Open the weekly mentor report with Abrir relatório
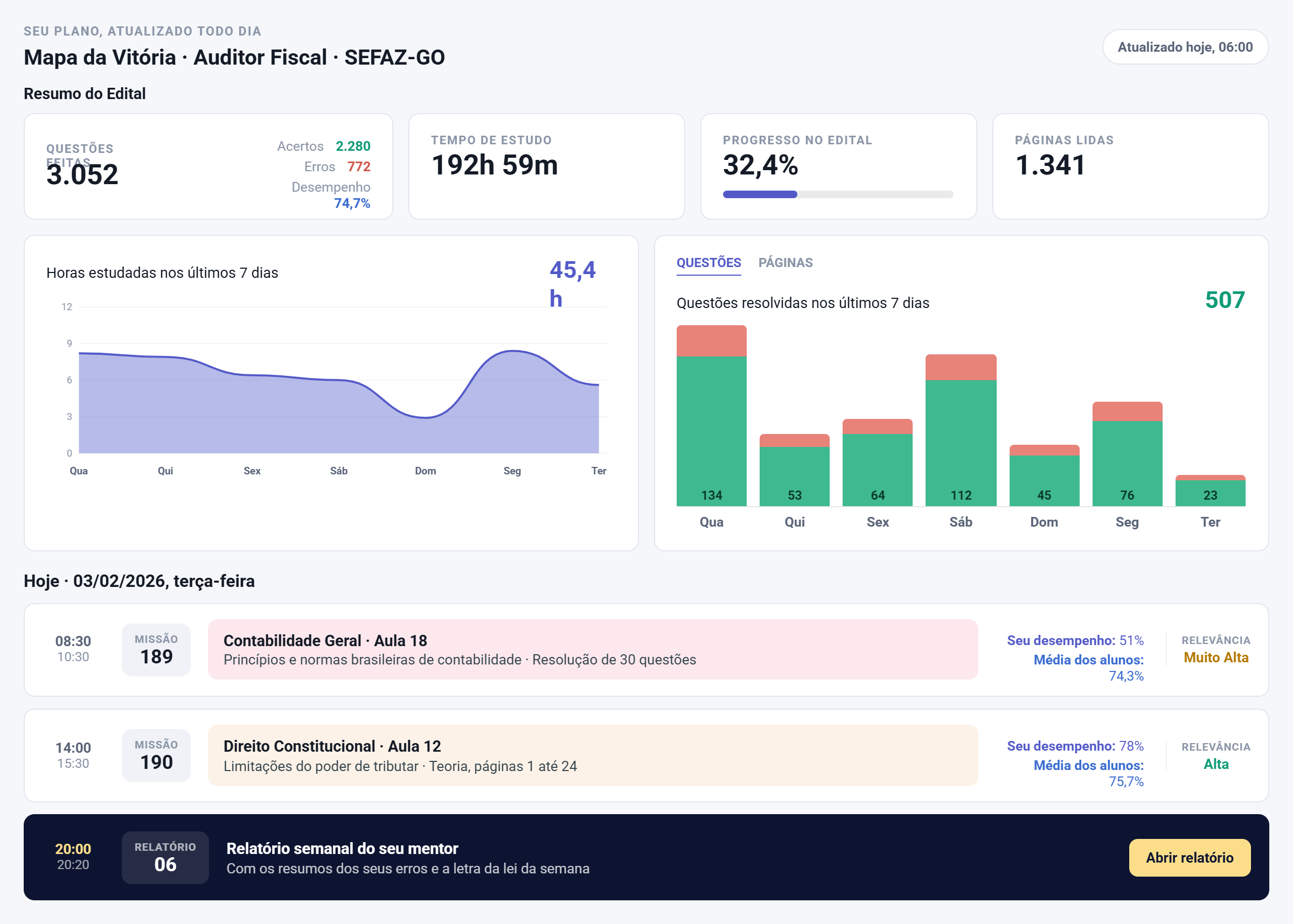Screen dimensions: 1293x924 [x=1190, y=857]
